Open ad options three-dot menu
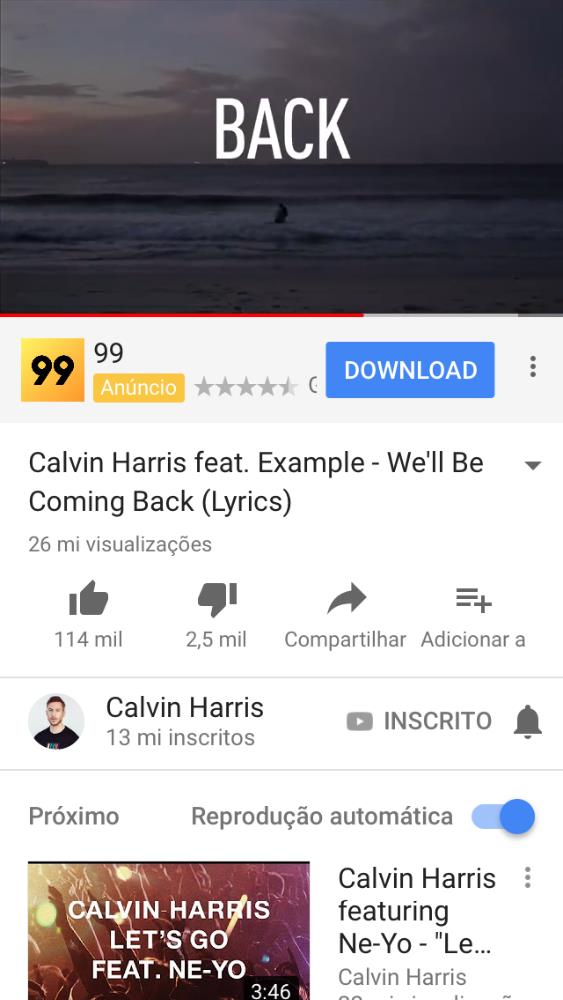Screen dimensions: 563x1000 click(x=532, y=367)
